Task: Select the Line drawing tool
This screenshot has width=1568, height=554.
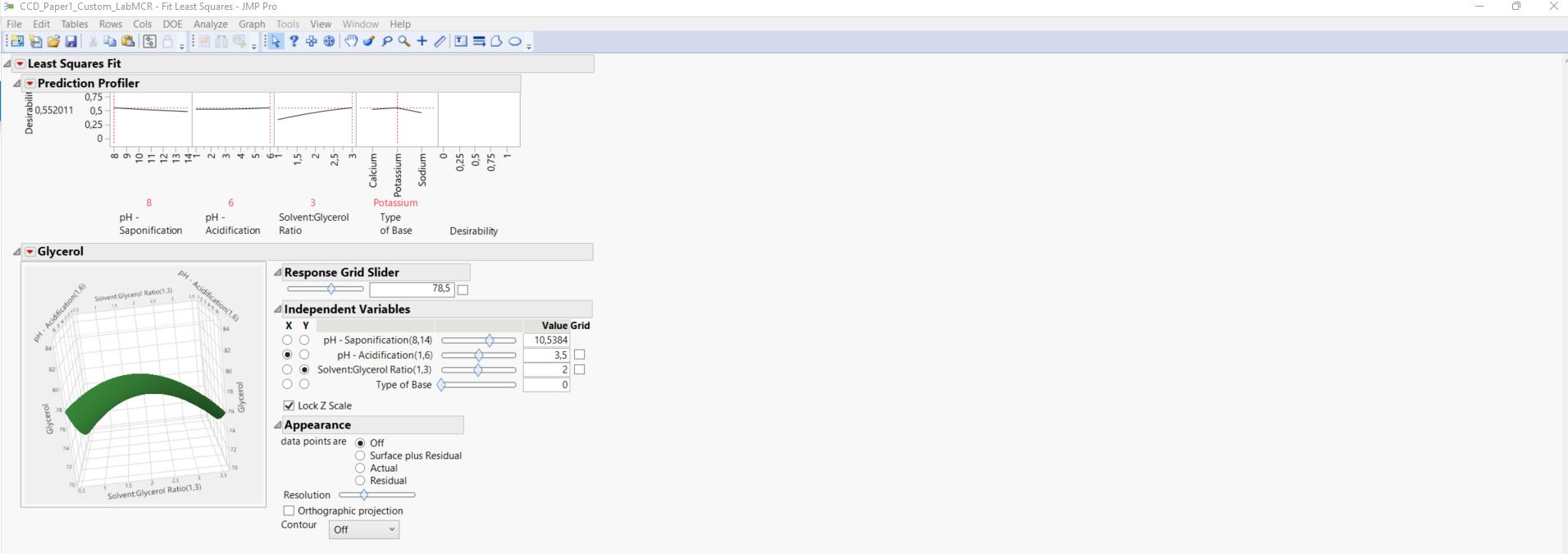Action: (x=440, y=41)
